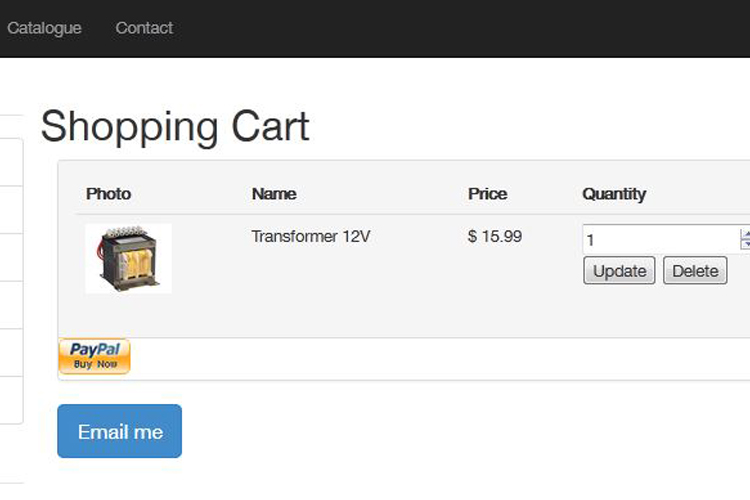
Task: Open the transformer product photo thumbnail
Action: click(128, 259)
